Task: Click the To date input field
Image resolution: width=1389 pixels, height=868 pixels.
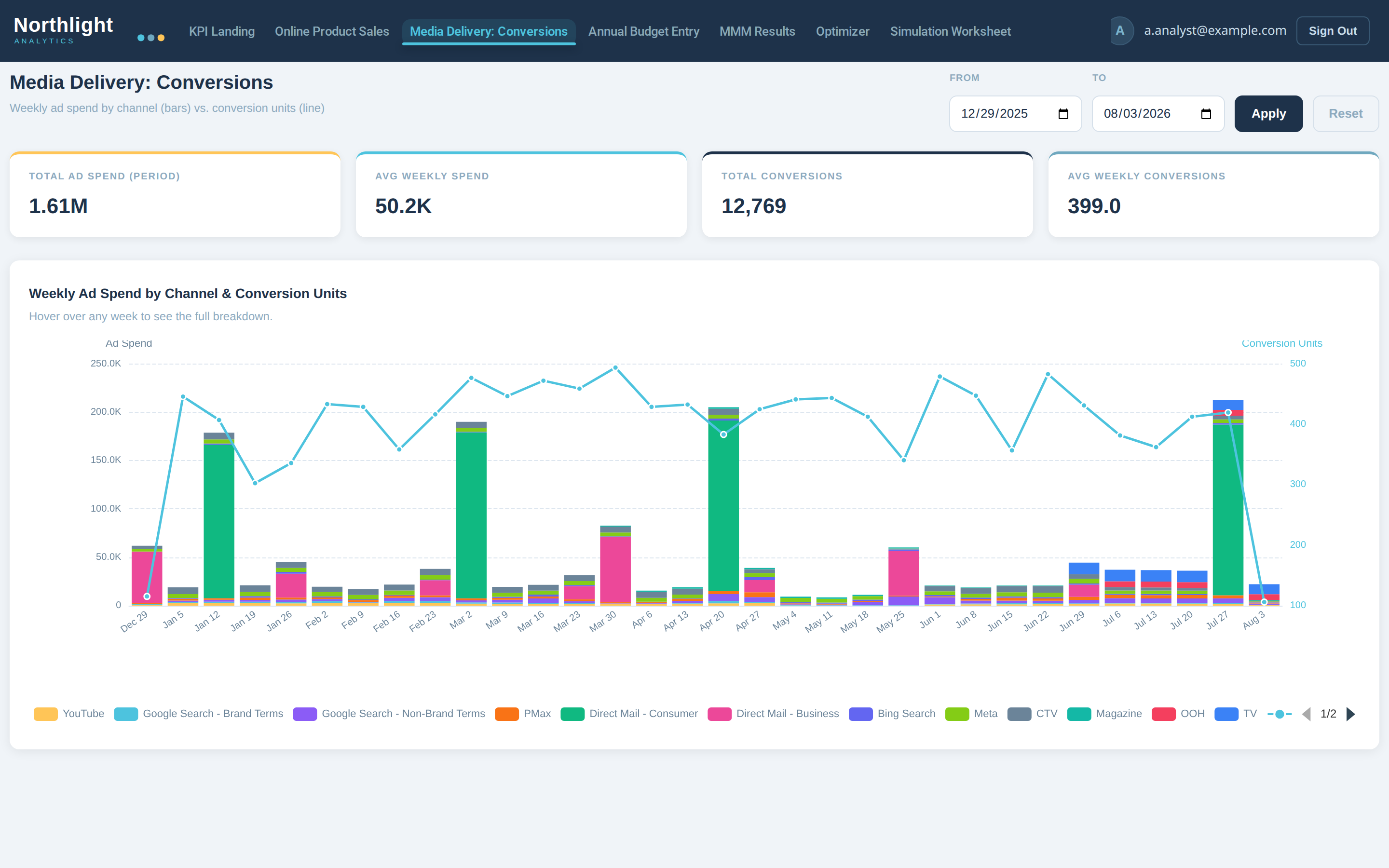Action: [1157, 114]
